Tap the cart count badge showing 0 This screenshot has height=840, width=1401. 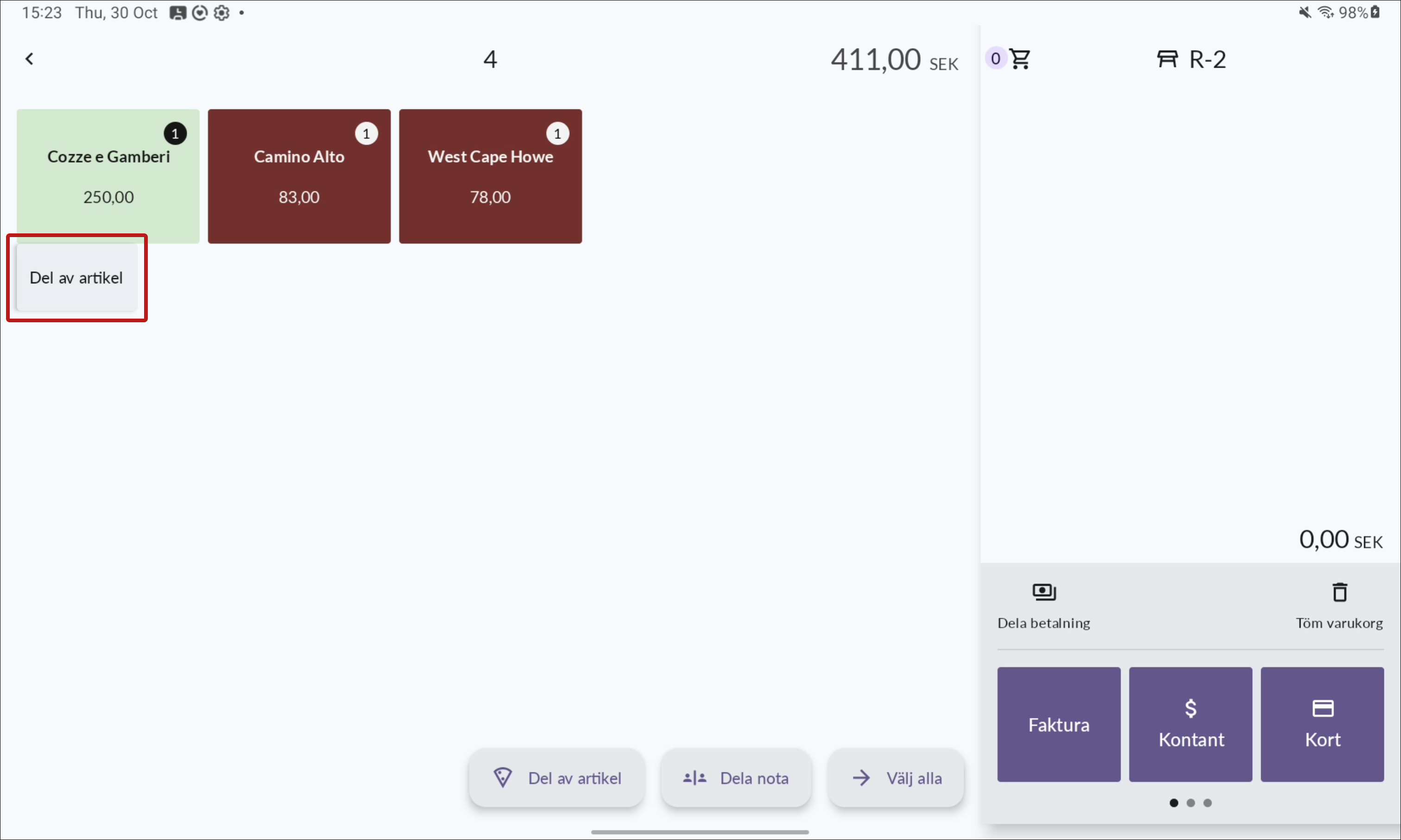(x=996, y=58)
